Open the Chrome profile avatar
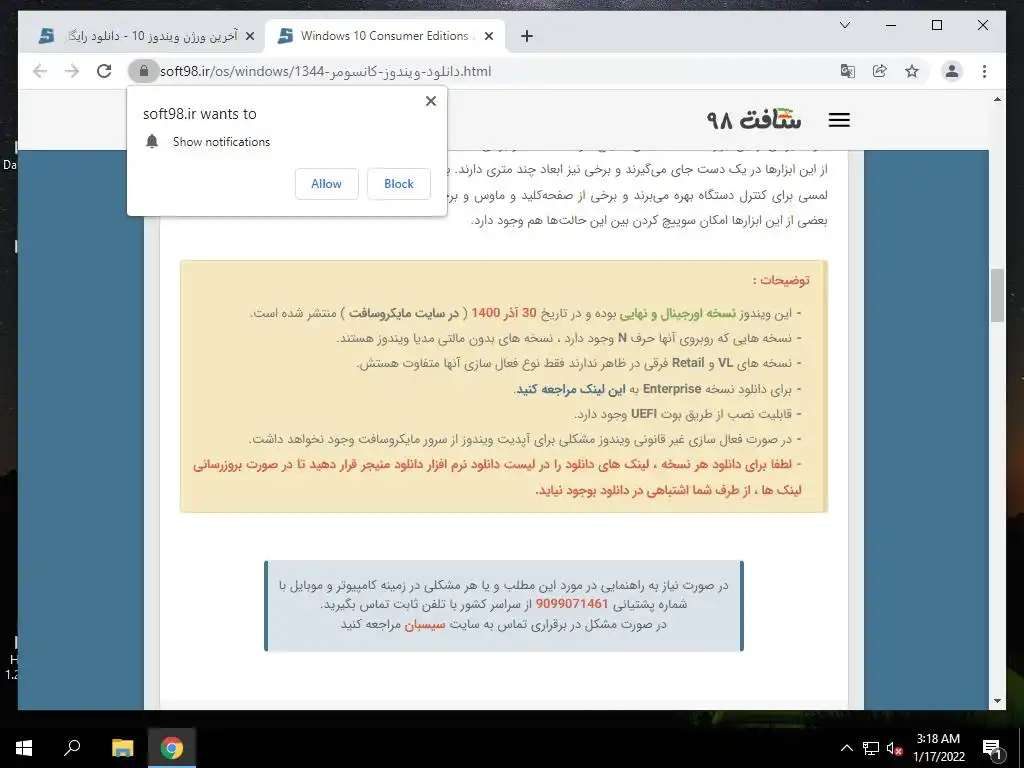This screenshot has width=1024, height=768. (x=952, y=71)
